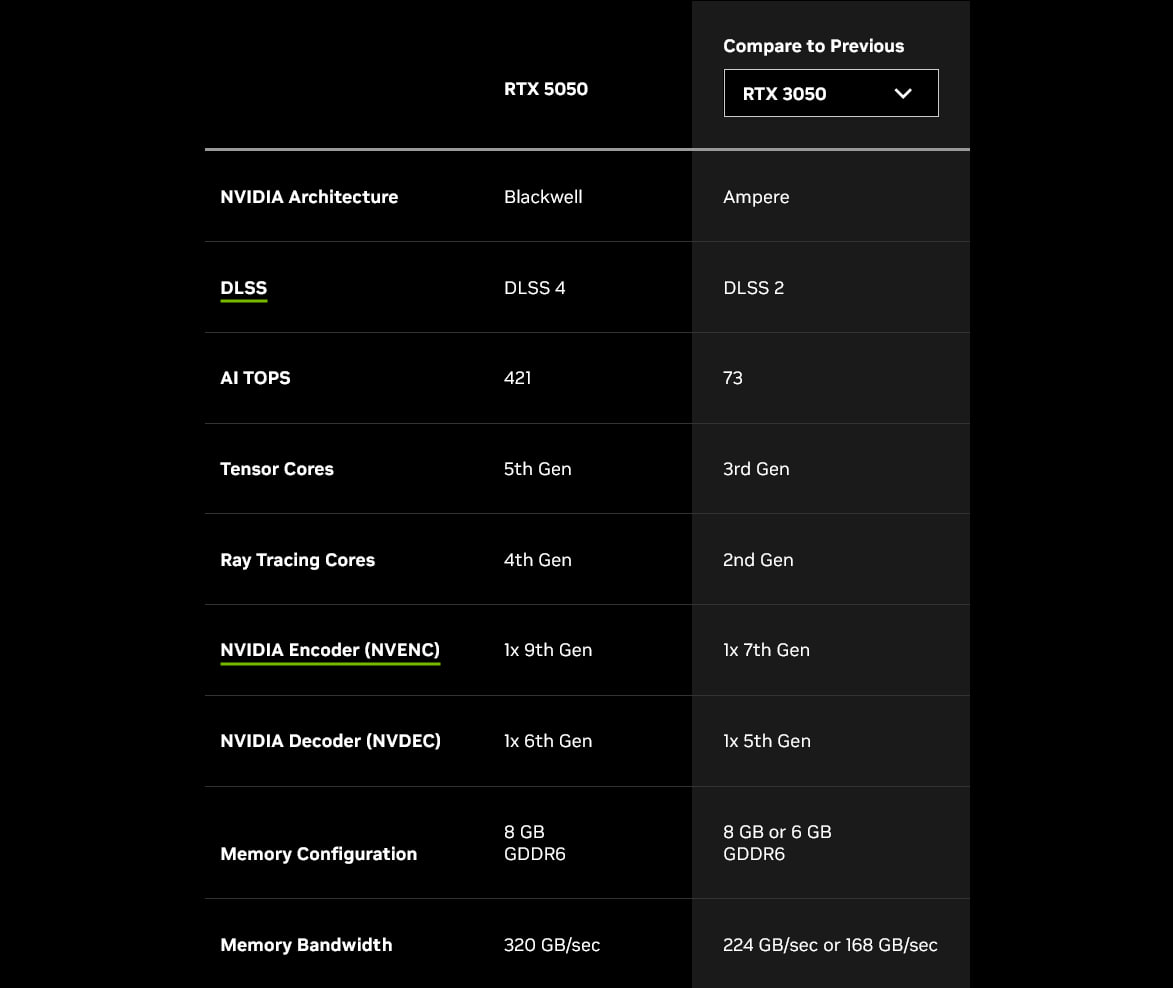The width and height of the screenshot is (1173, 988).
Task: Select the Memory Bandwidth row label
Action: (x=306, y=945)
